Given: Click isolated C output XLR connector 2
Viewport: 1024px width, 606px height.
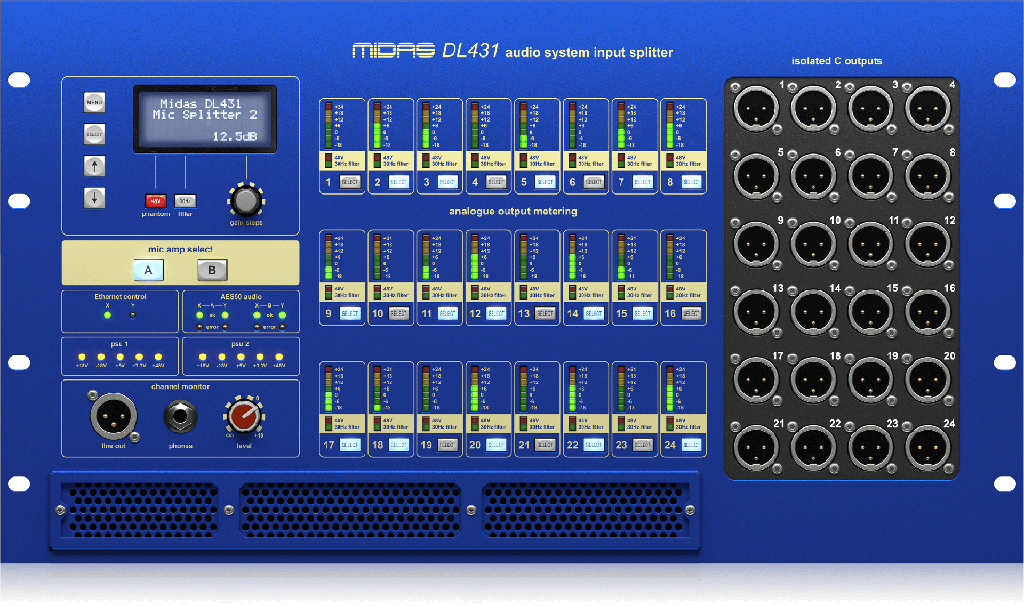Looking at the screenshot, I should pos(814,108).
